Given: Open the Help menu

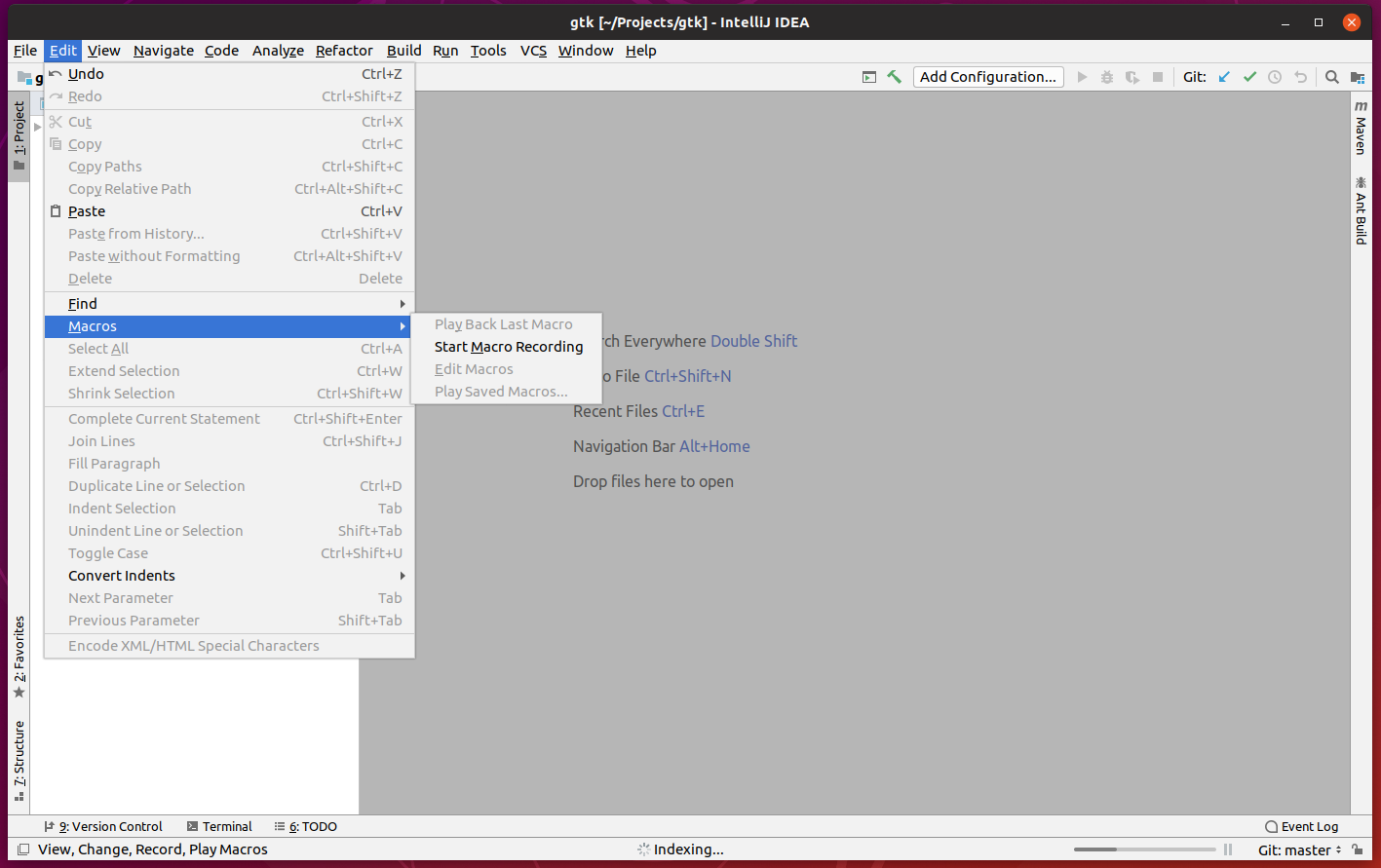Looking at the screenshot, I should (x=640, y=51).
